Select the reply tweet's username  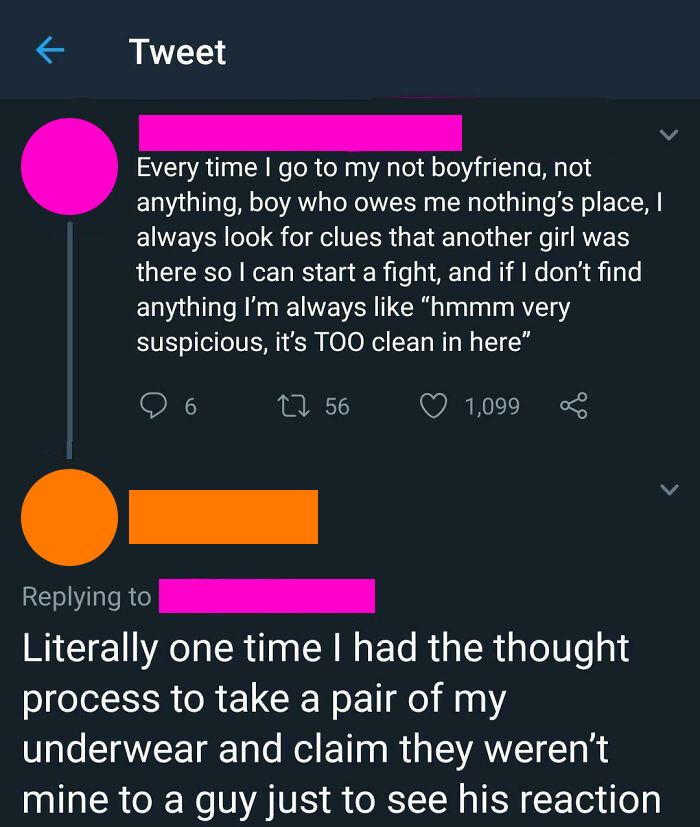click(222, 516)
